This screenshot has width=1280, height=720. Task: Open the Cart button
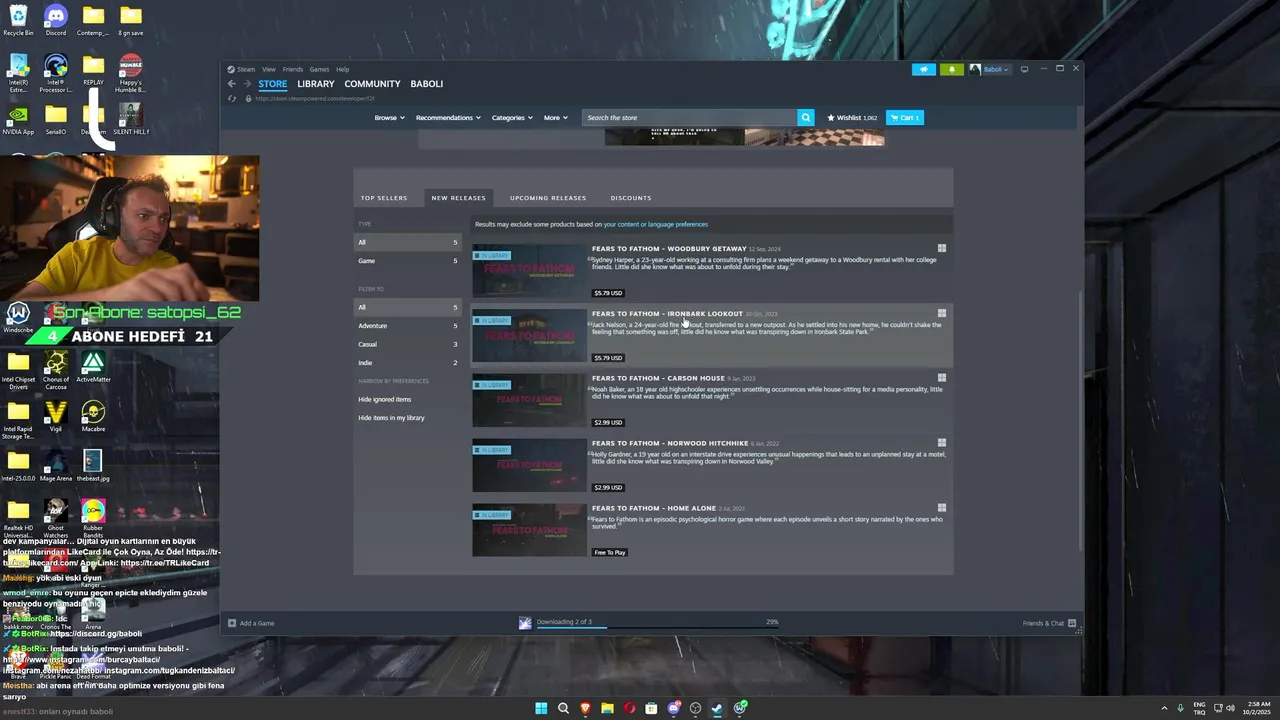(x=905, y=117)
